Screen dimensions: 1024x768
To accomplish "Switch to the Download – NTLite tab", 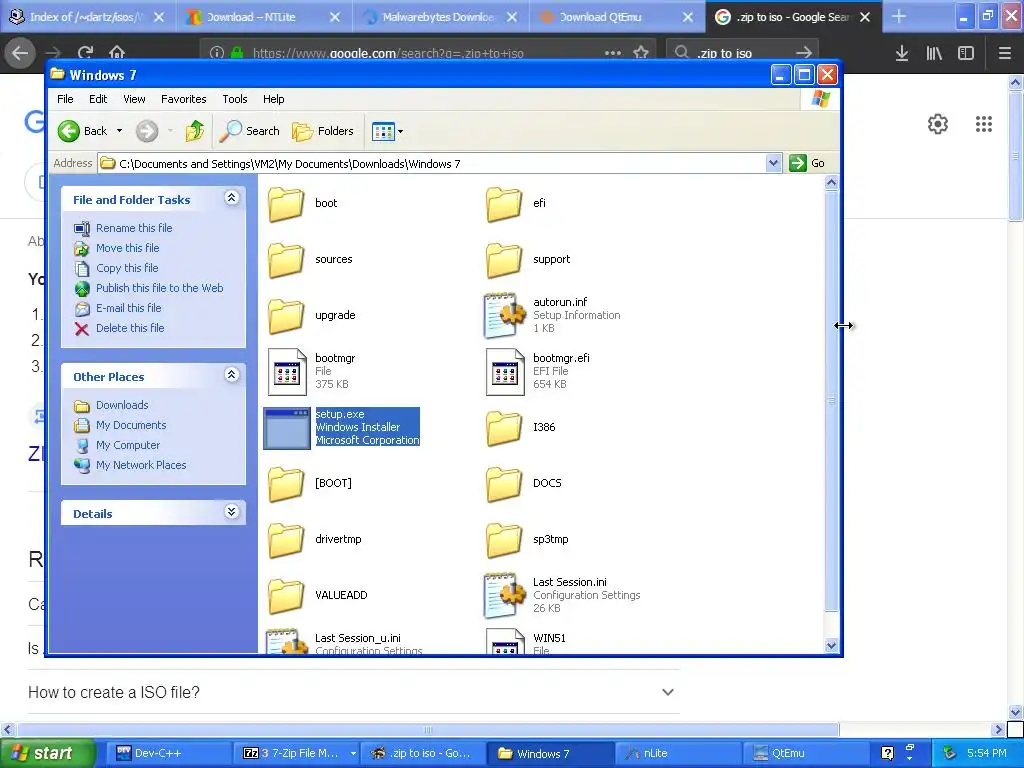I will [264, 17].
